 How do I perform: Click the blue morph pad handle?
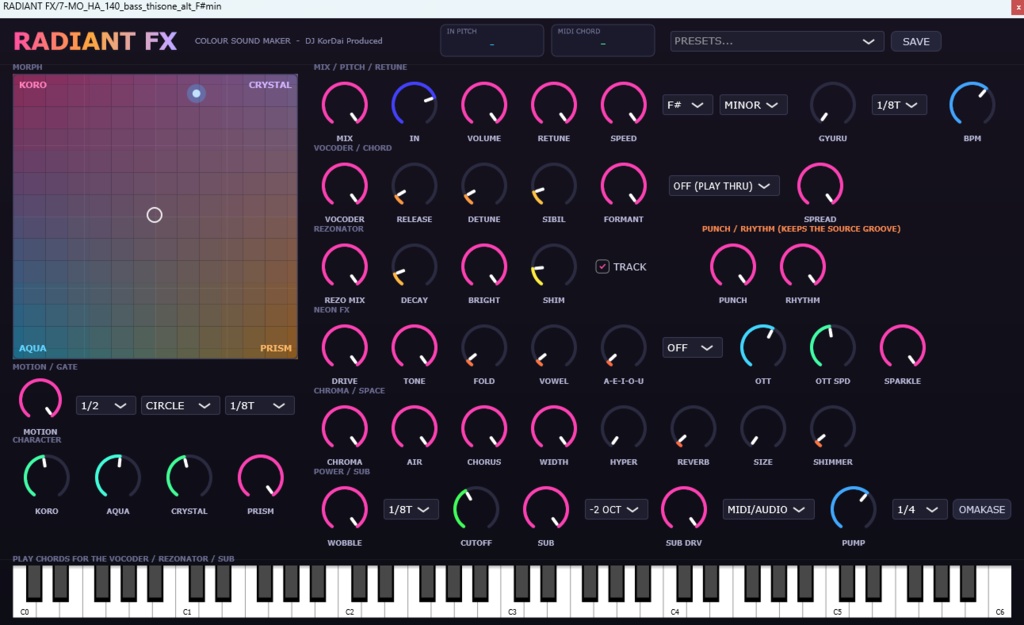pos(196,93)
